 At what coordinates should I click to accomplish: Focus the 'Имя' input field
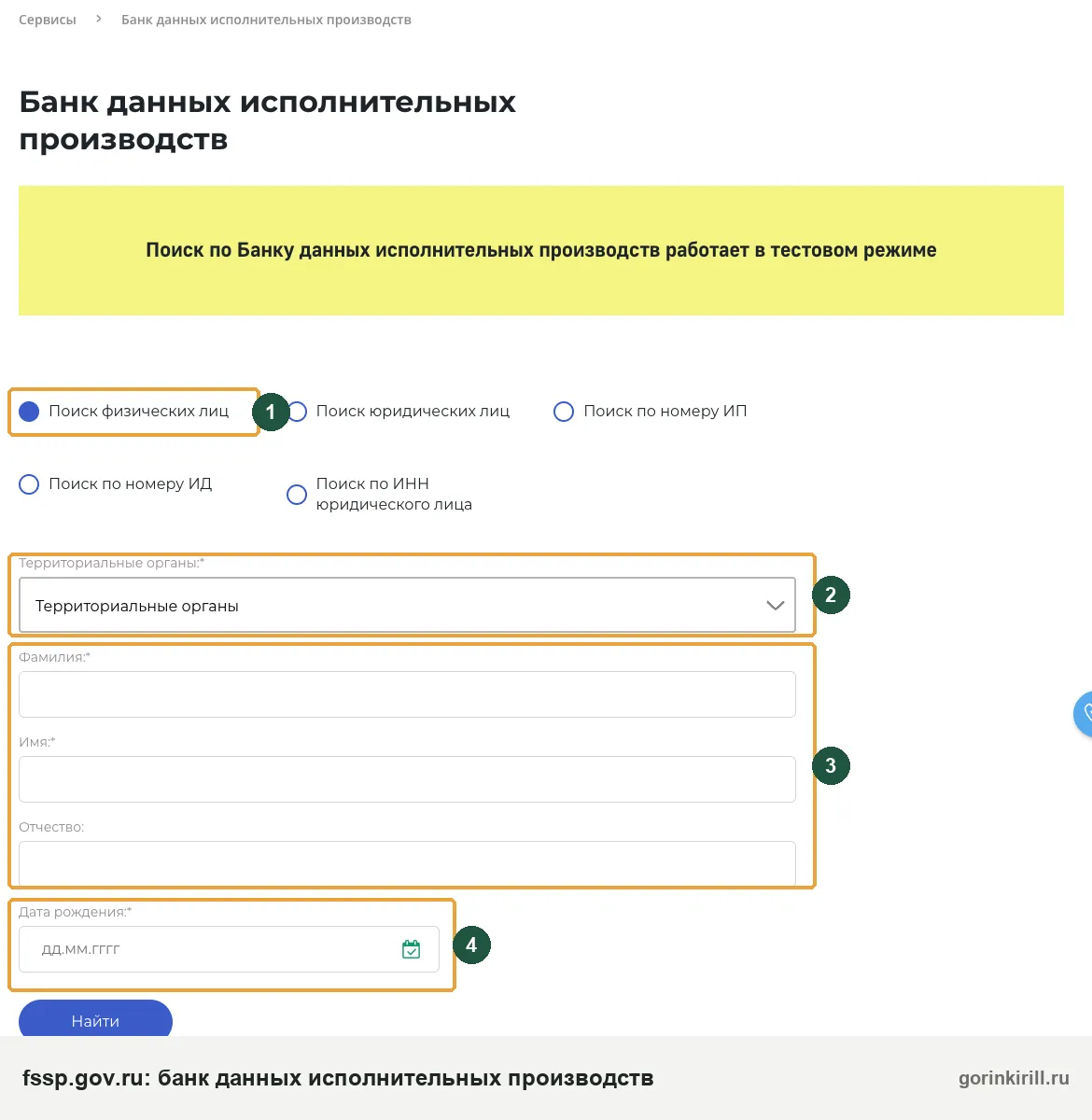click(x=407, y=779)
